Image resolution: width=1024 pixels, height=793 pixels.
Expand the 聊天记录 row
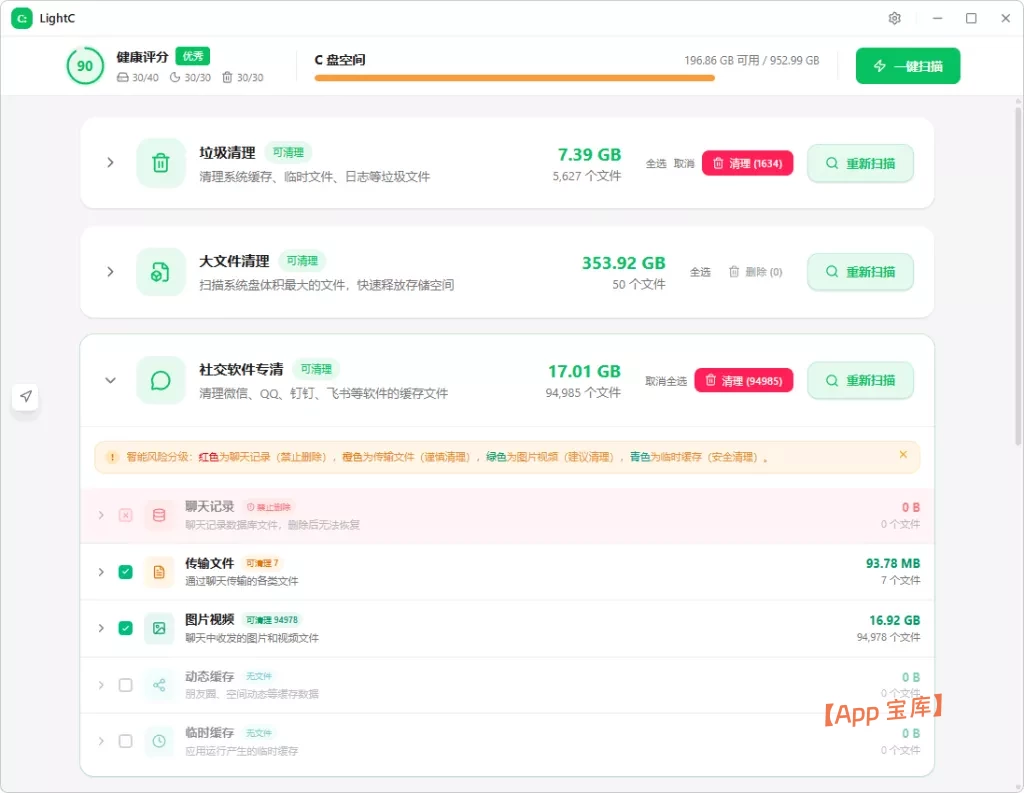tap(101, 515)
